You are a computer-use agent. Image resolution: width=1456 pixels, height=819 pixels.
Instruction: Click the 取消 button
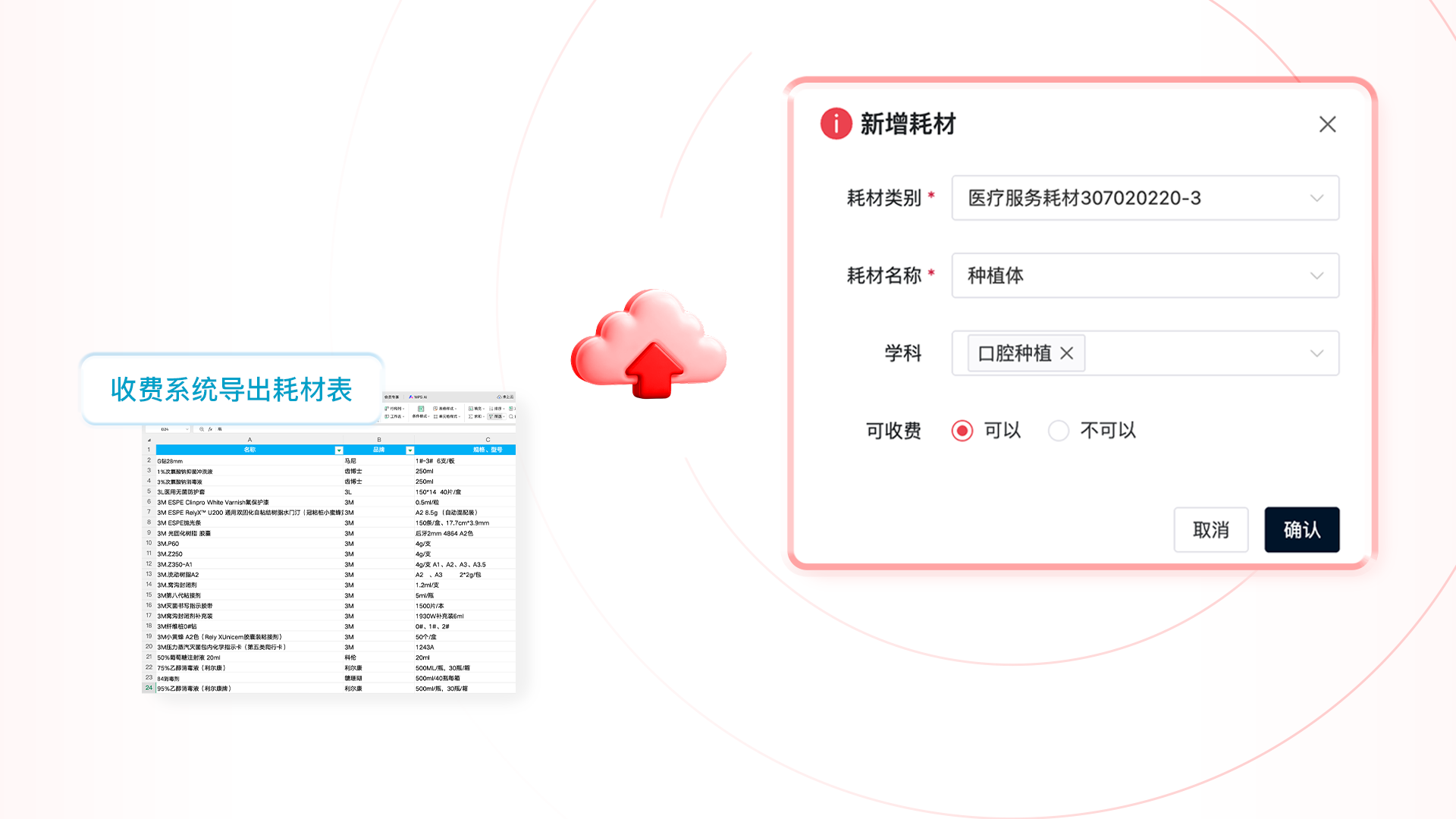(1210, 529)
